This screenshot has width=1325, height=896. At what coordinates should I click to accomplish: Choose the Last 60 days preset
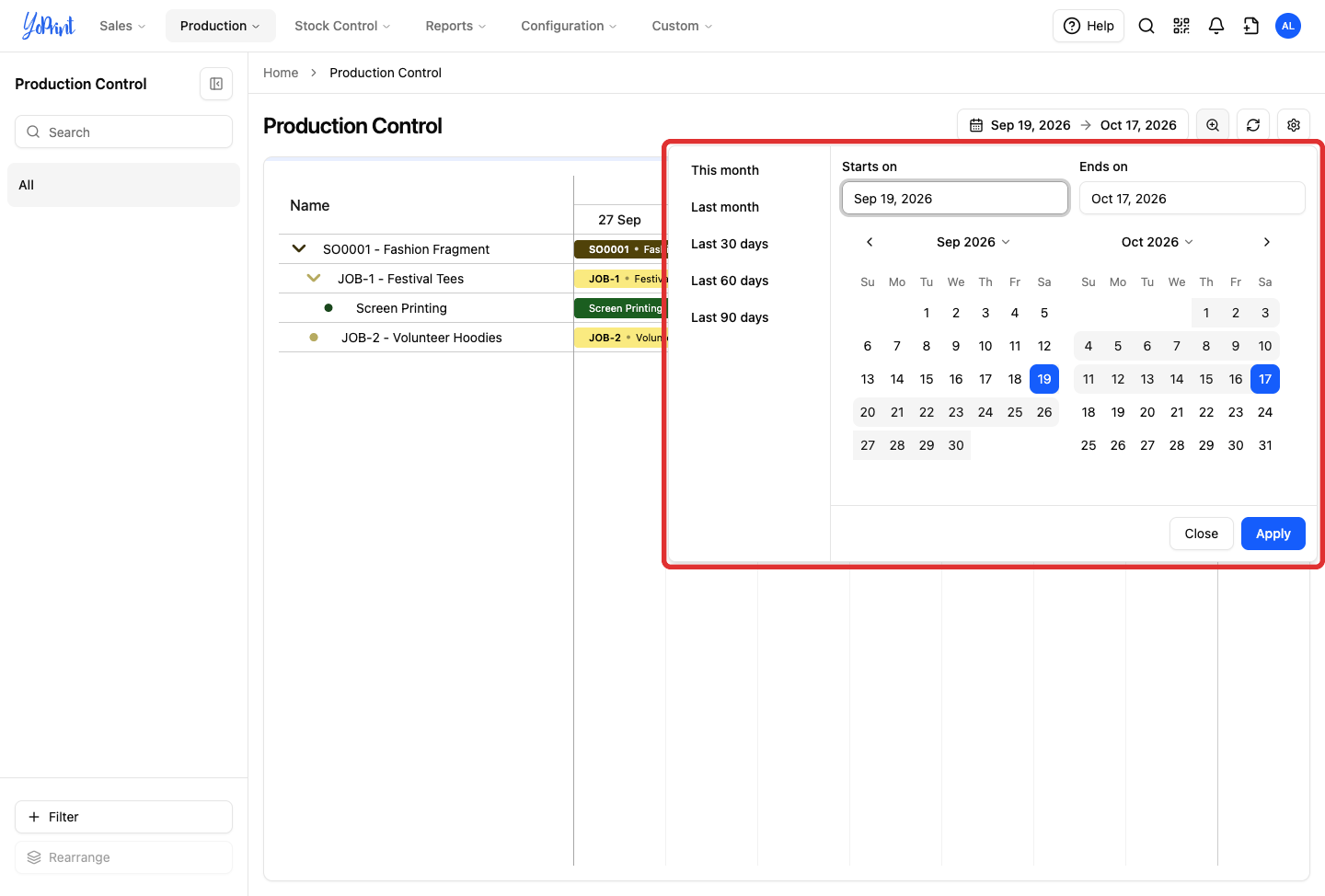(730, 281)
